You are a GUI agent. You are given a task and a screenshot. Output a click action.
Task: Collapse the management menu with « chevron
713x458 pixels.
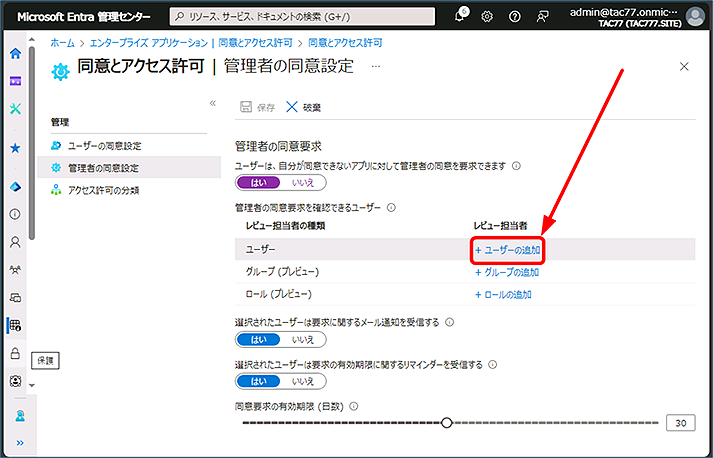pos(212,103)
